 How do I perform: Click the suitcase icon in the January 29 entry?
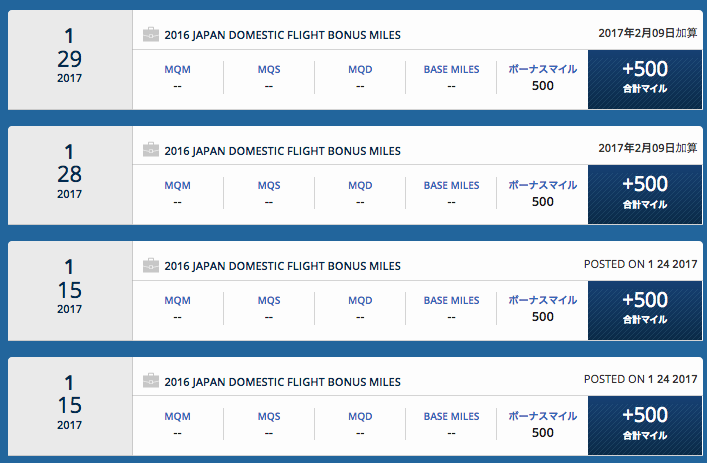pos(151,35)
